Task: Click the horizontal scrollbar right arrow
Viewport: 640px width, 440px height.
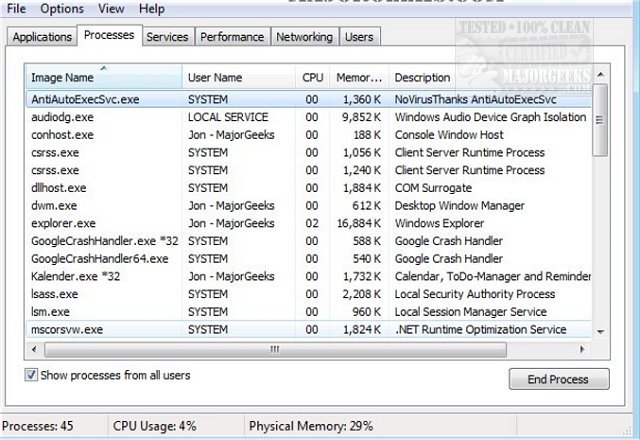Action: [582, 349]
